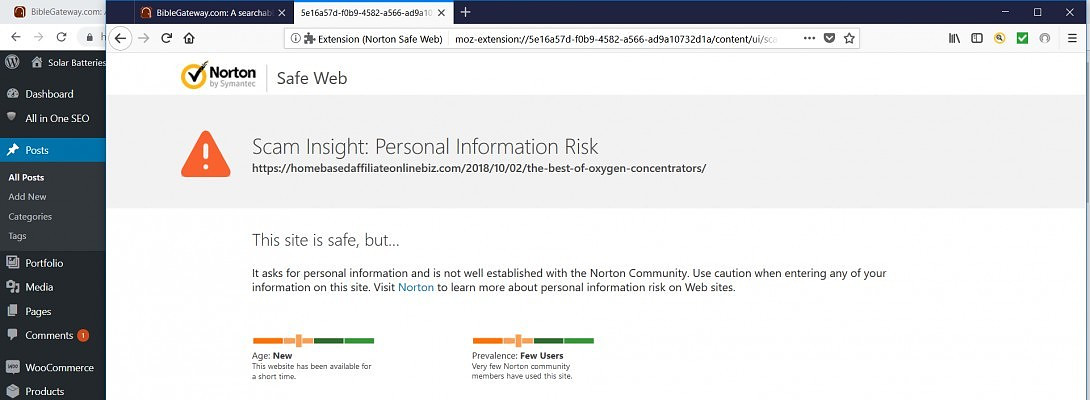
Task: Click the site information icon in address bar
Action: [x=295, y=38]
